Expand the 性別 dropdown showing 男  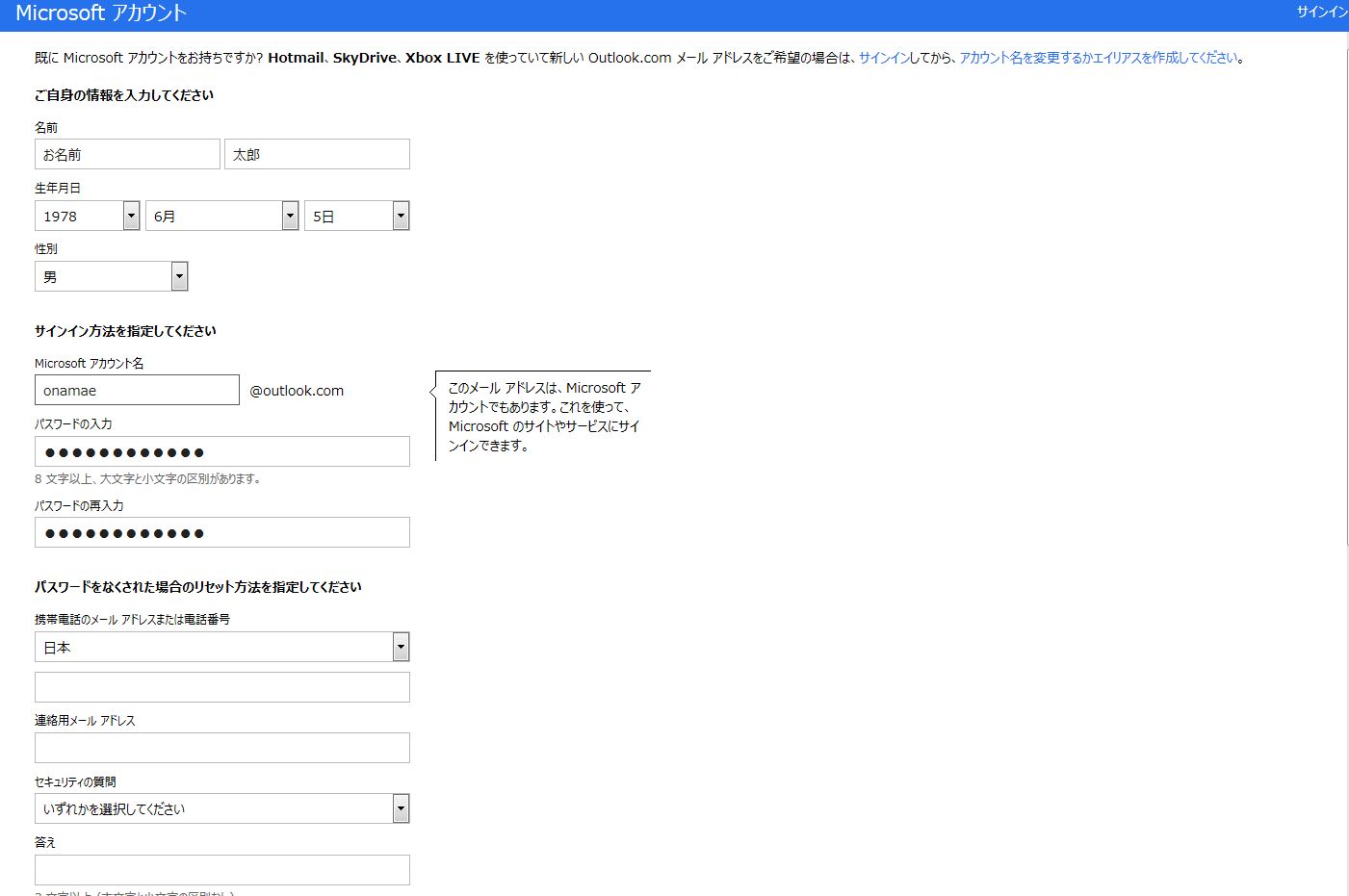pyautogui.click(x=112, y=276)
